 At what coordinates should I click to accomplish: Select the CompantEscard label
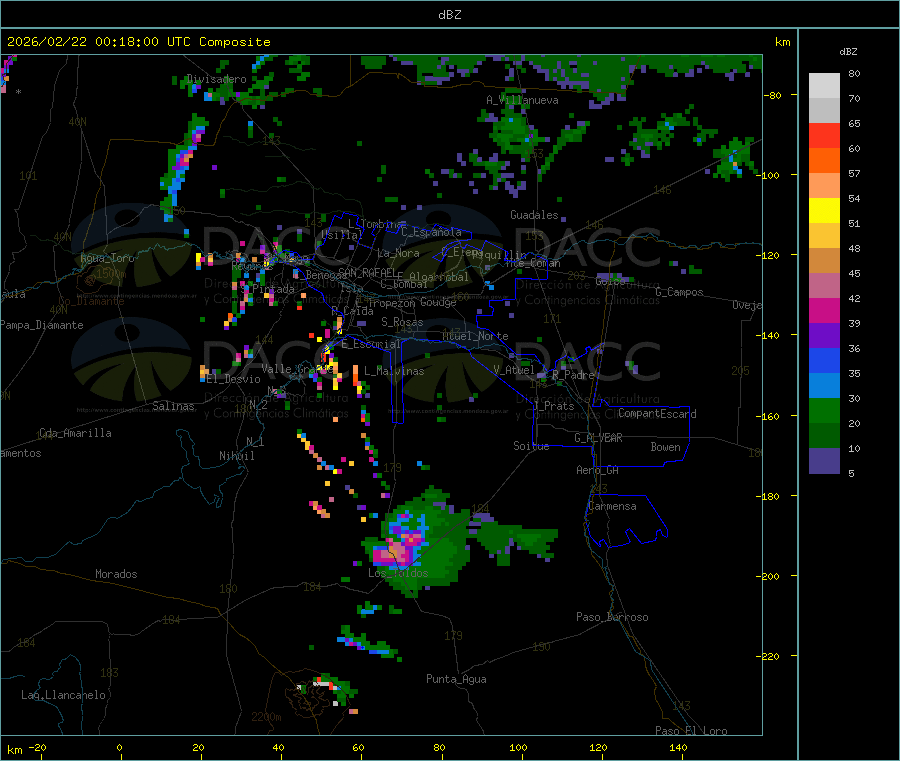coord(657,413)
